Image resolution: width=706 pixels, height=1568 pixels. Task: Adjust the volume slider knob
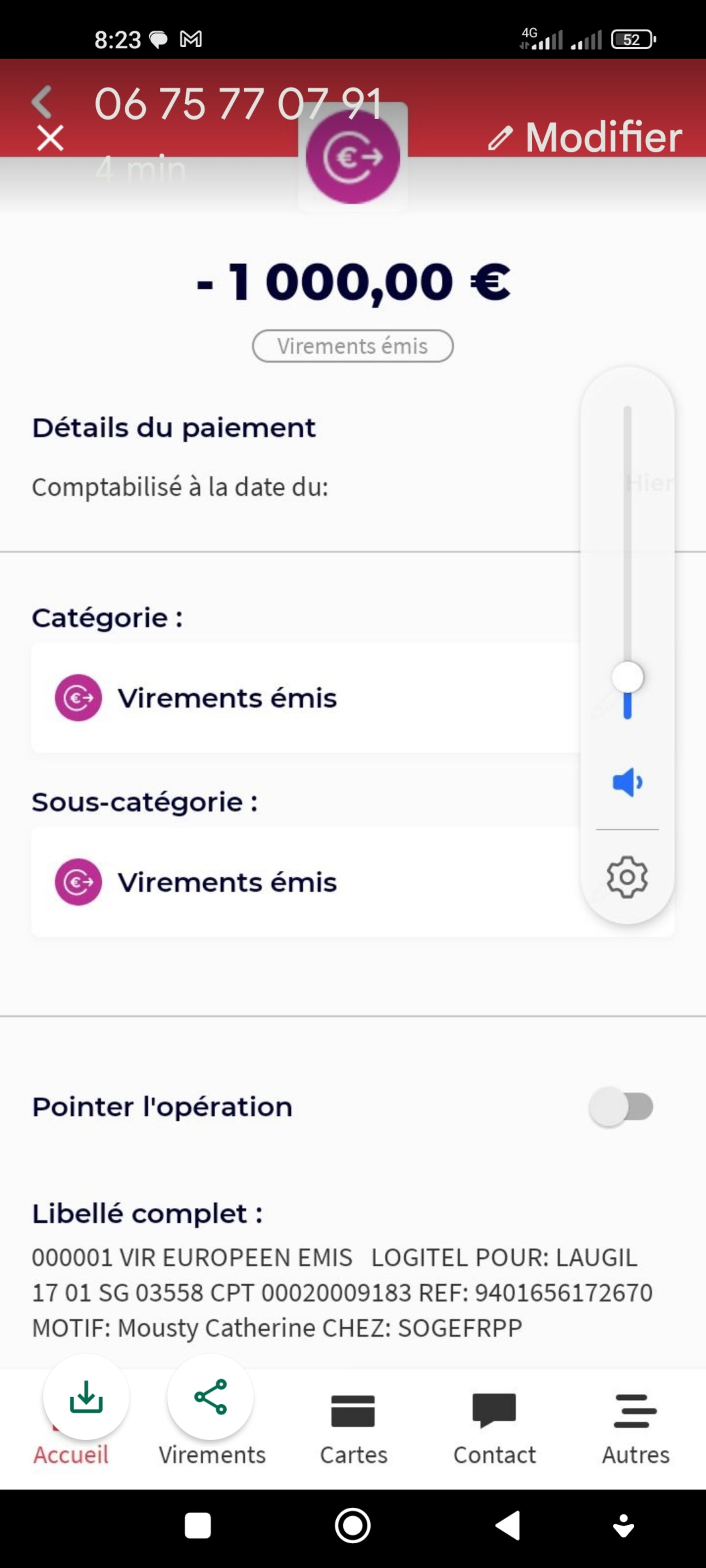click(x=627, y=677)
